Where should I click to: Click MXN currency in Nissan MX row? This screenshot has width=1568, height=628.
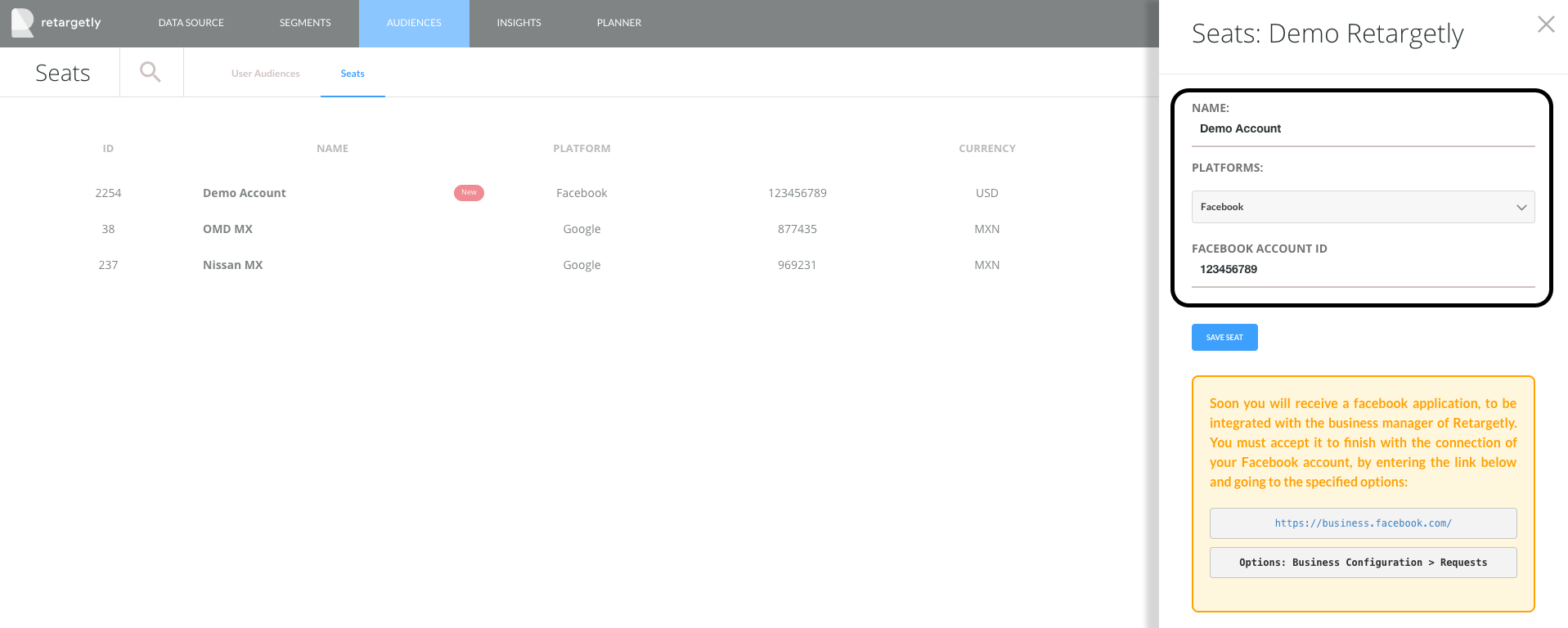click(987, 265)
